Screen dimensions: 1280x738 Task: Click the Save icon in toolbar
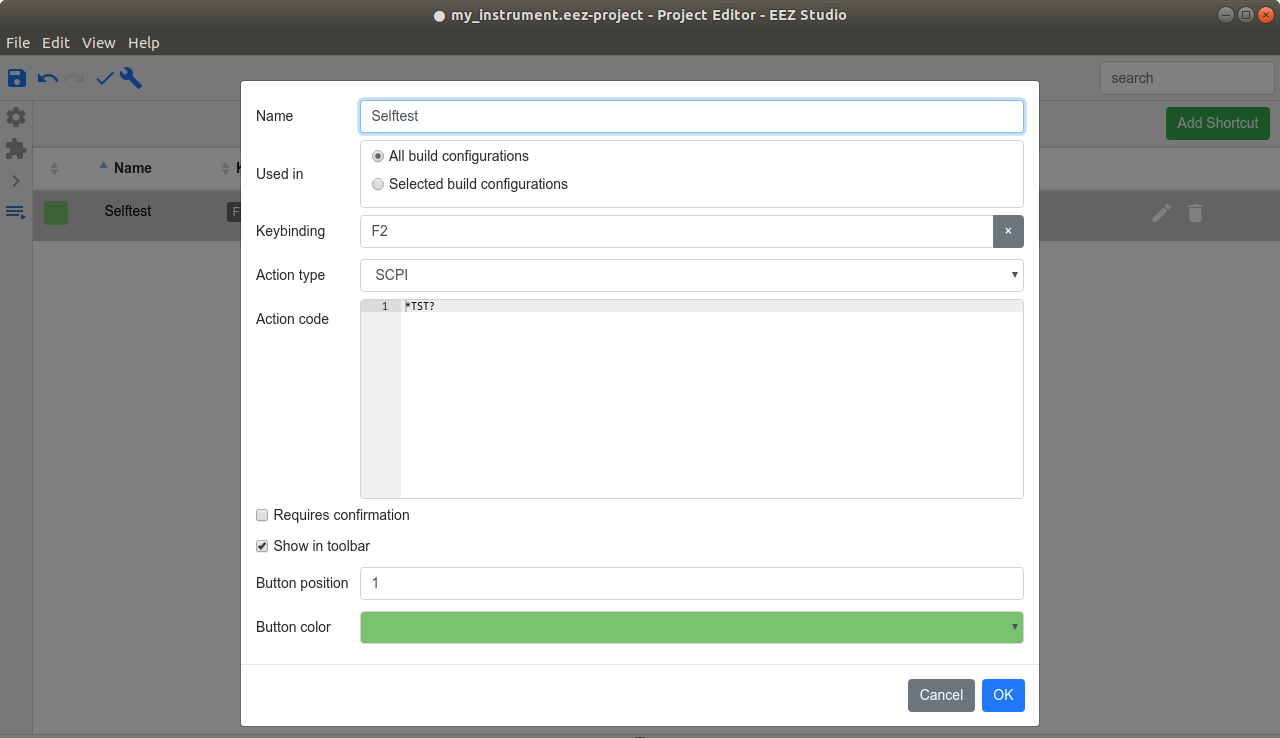[17, 78]
